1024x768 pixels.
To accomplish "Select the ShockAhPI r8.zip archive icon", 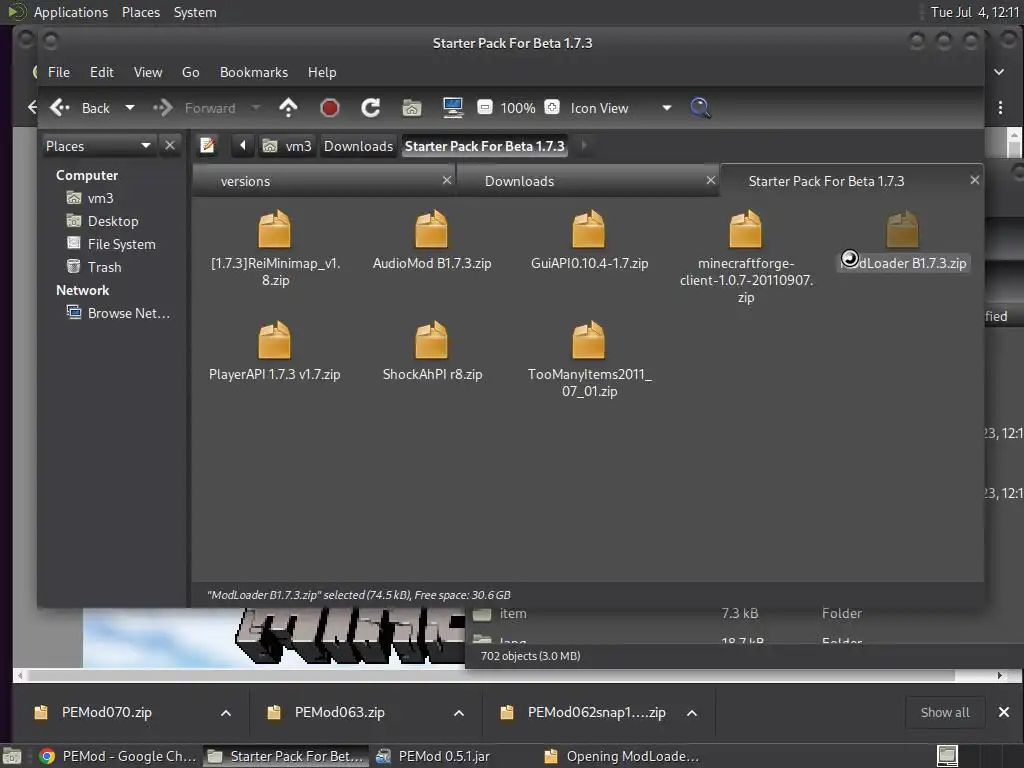I will point(432,340).
